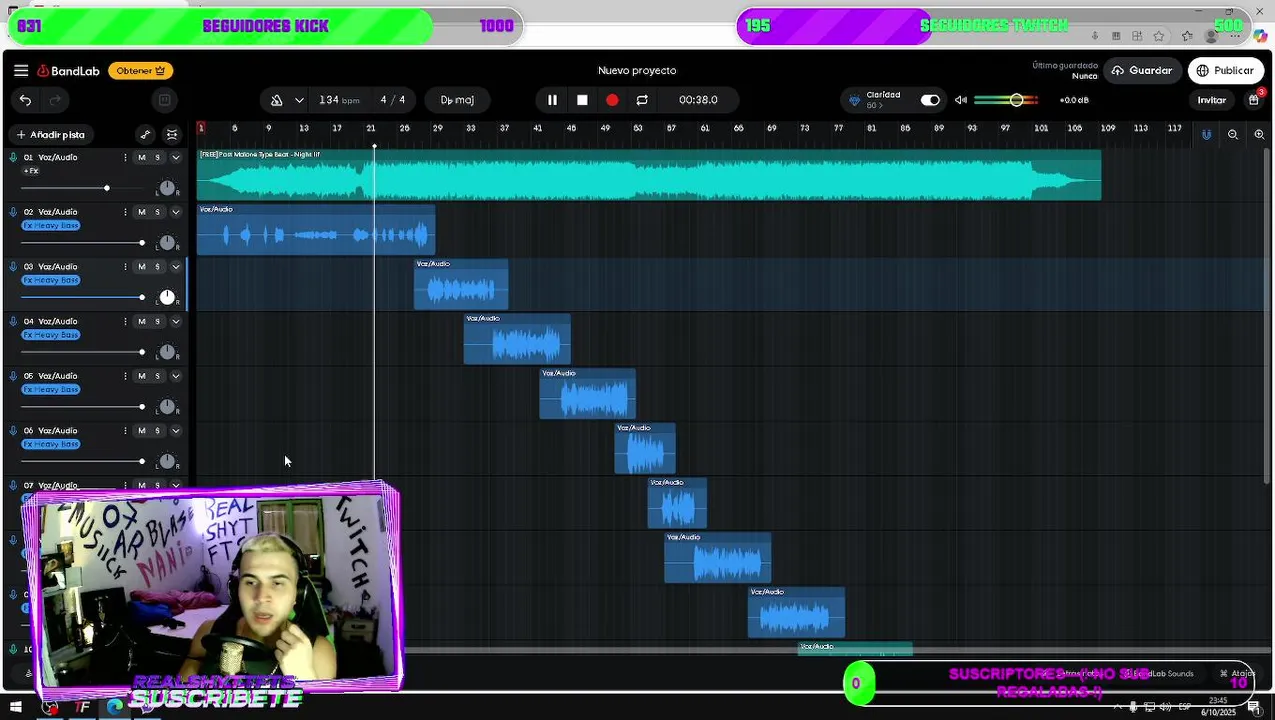This screenshot has width=1275, height=720.
Task: Open the Db maj key selector
Action: click(x=457, y=100)
